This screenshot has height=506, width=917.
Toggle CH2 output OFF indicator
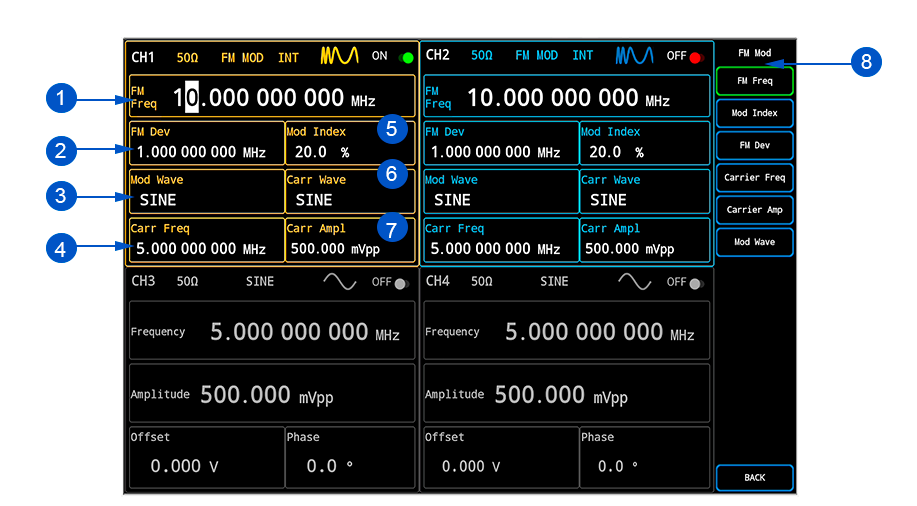(696, 57)
